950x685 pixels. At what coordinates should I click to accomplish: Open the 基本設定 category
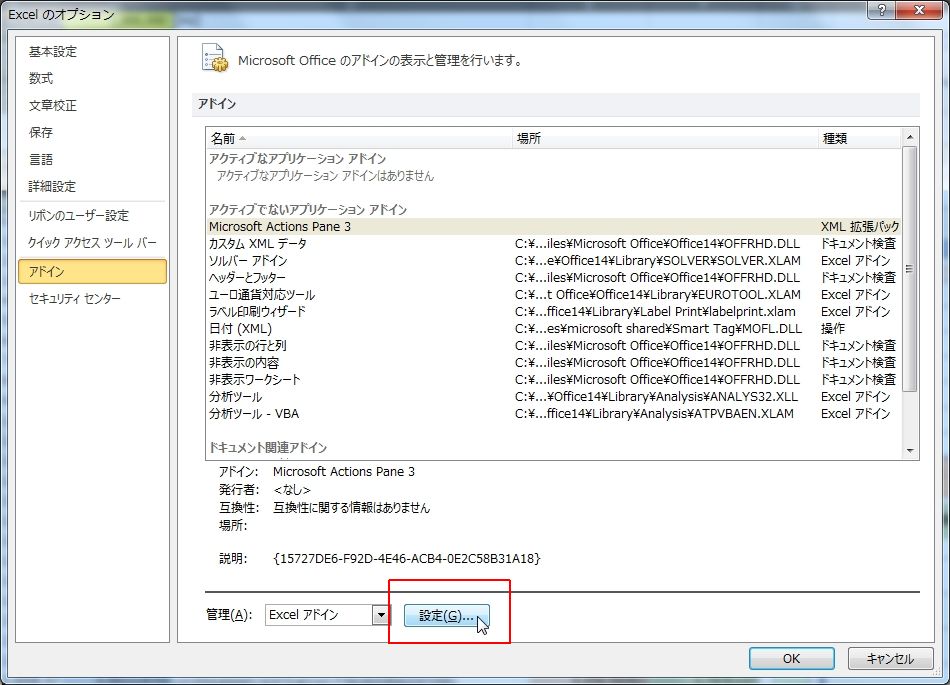pyautogui.click(x=53, y=51)
